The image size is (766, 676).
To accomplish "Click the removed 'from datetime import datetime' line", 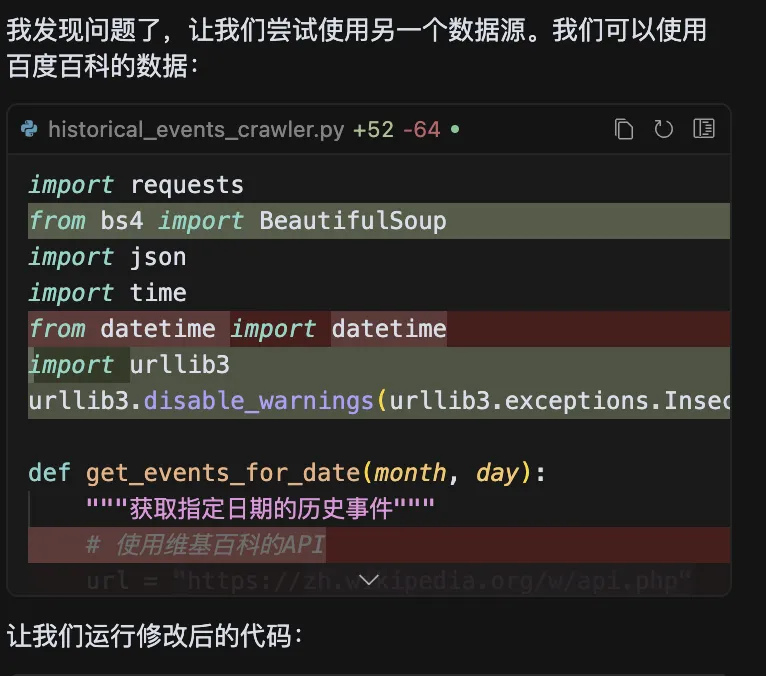I will (238, 329).
